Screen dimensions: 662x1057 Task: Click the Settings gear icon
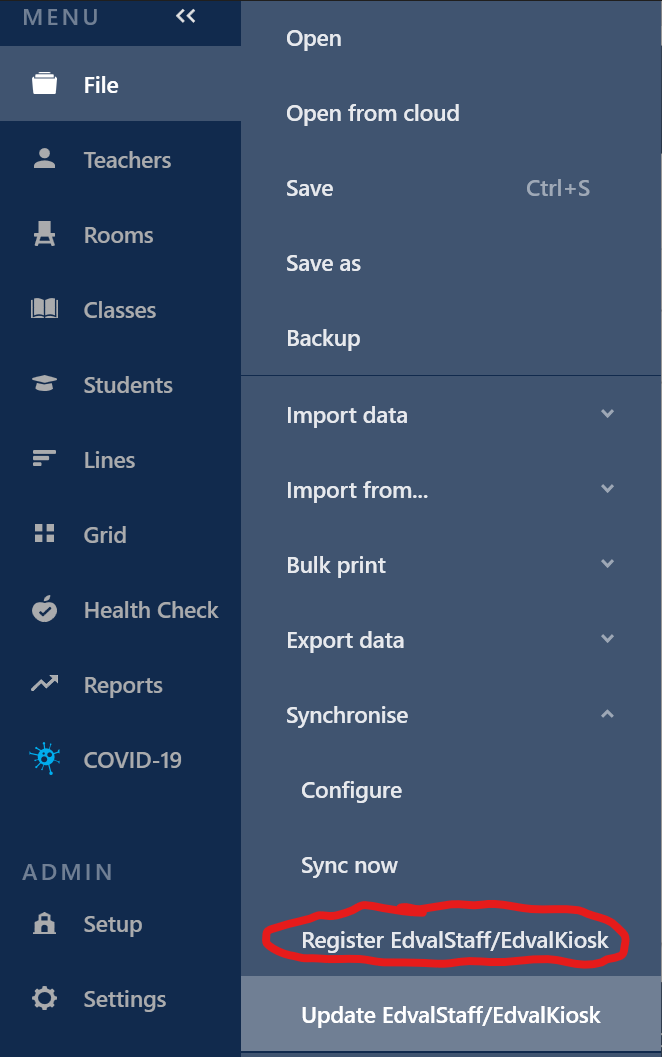pyautogui.click(x=45, y=999)
